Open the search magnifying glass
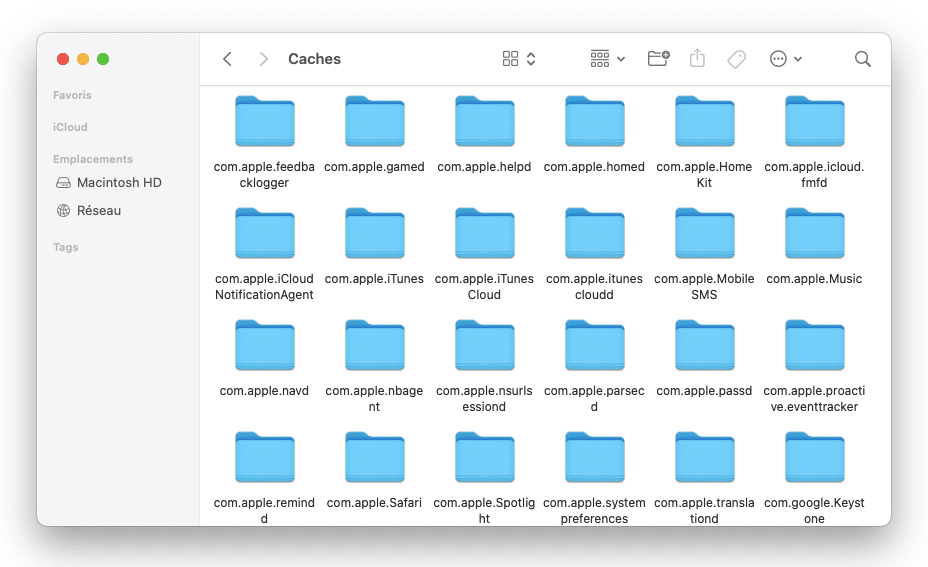The height and width of the screenshot is (567, 928). click(862, 59)
